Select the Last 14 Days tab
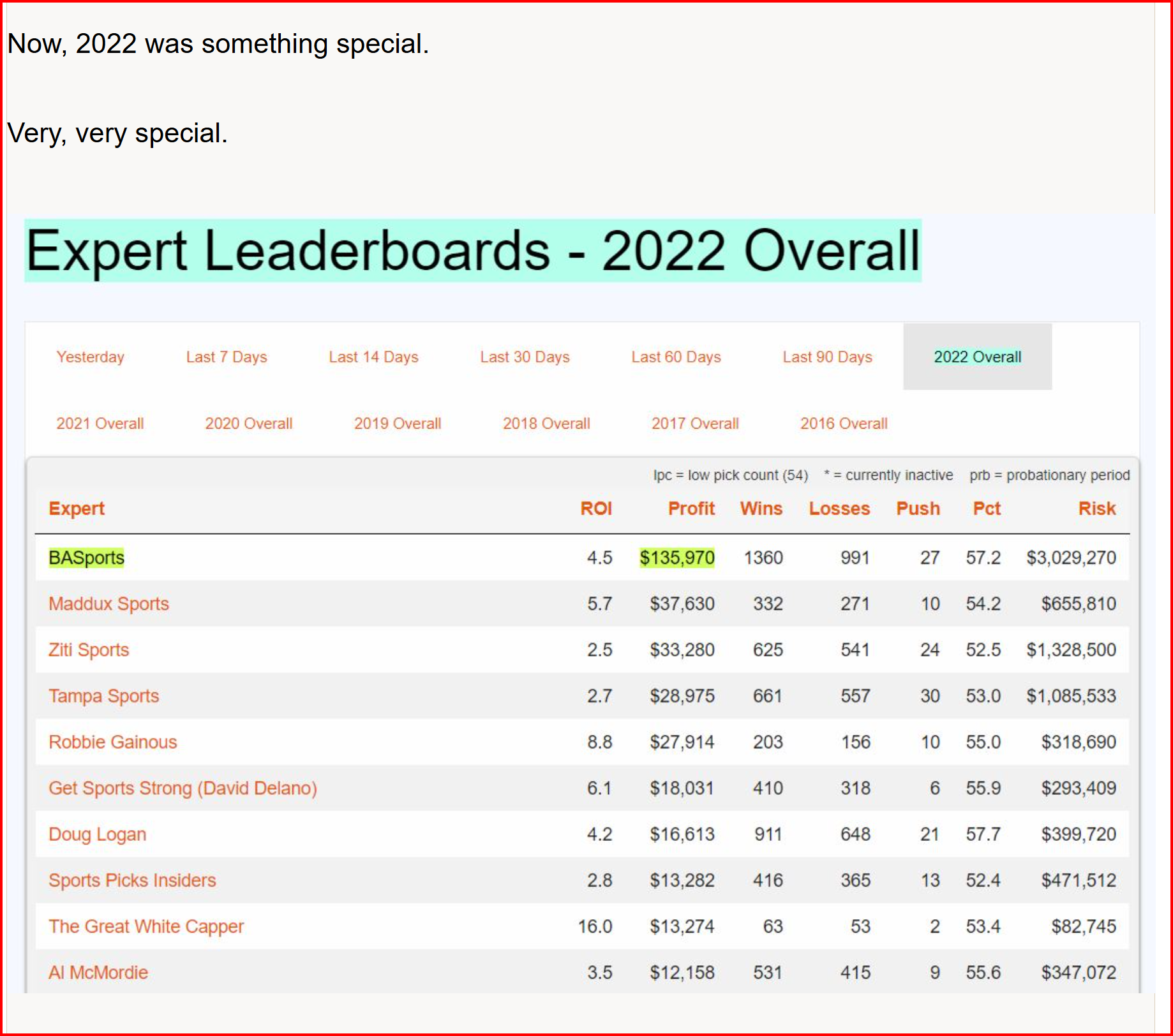This screenshot has width=1173, height=1036. pyautogui.click(x=373, y=357)
